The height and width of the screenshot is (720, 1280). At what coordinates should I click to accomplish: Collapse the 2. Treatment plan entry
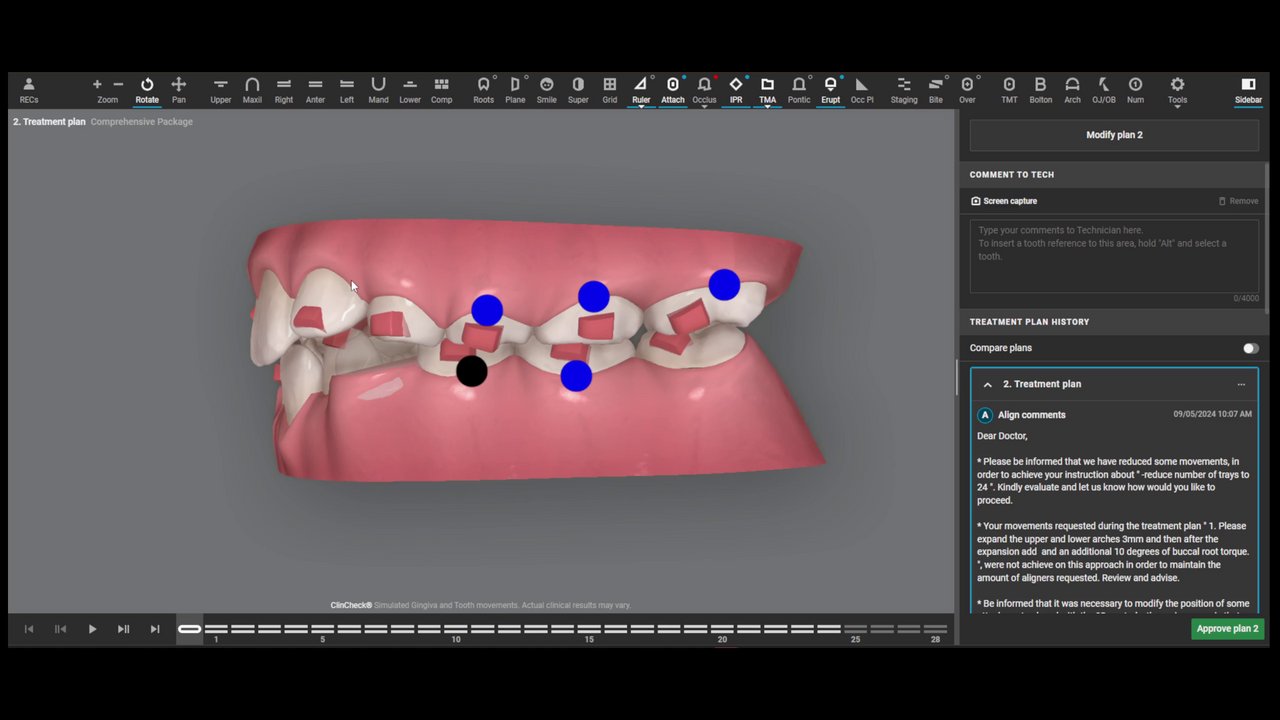(x=987, y=384)
